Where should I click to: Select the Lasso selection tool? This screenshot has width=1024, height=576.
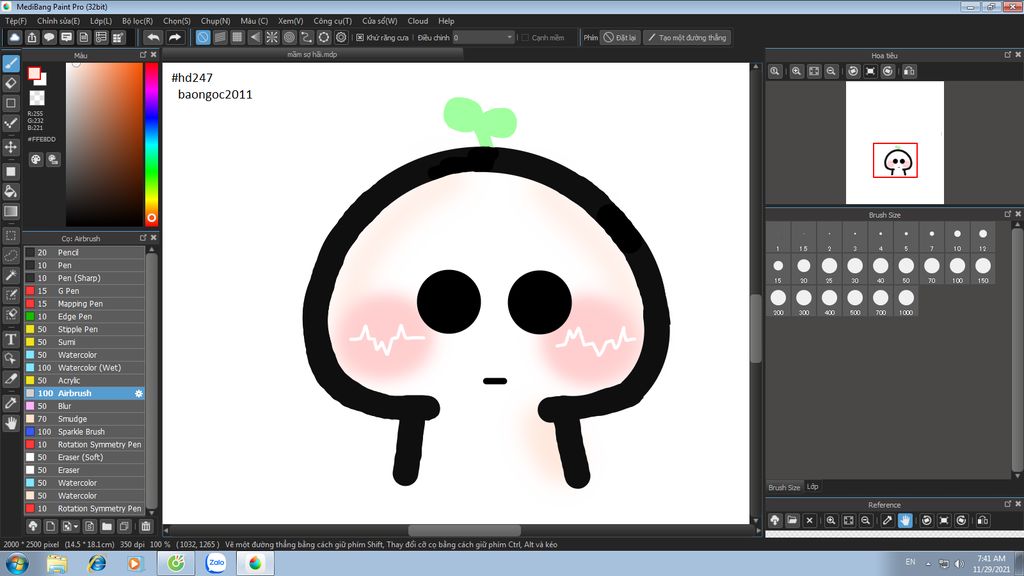[11, 255]
